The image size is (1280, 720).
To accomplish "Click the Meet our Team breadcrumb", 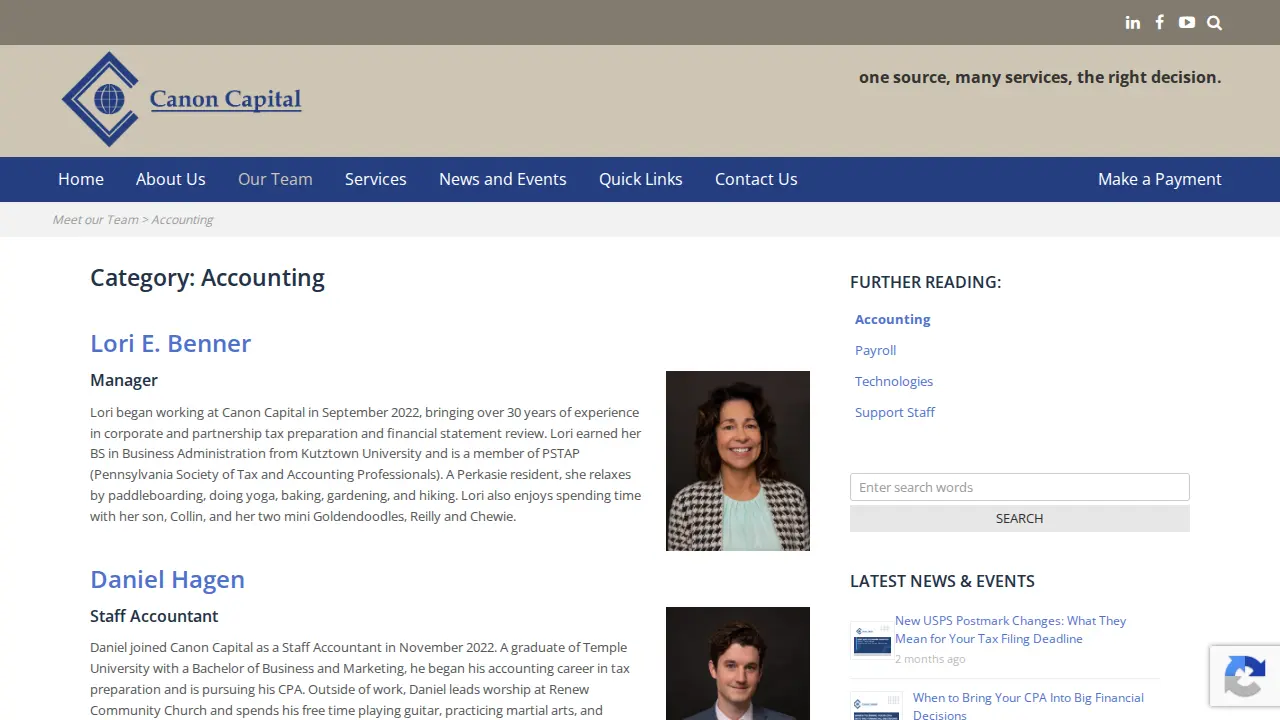I will (95, 220).
